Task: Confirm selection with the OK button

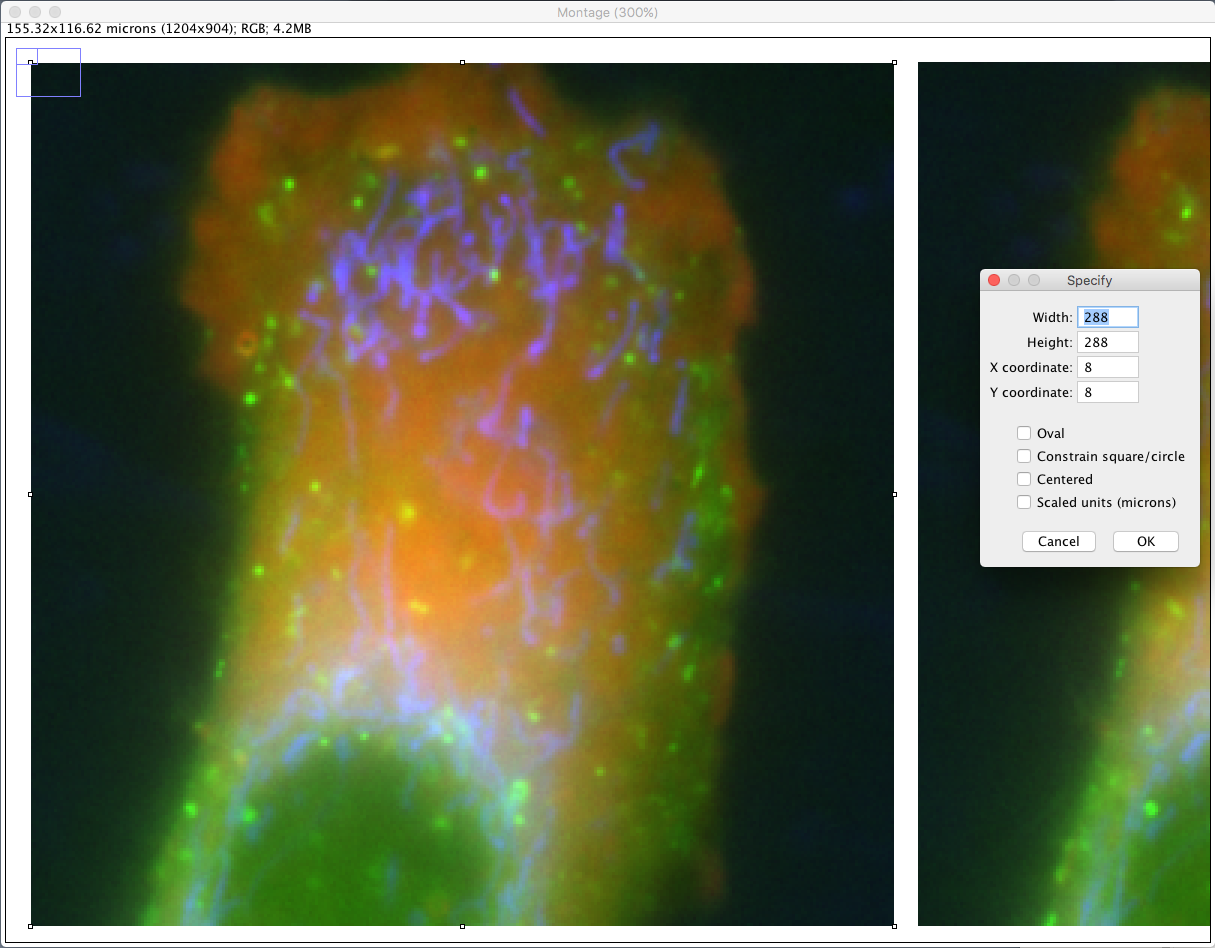Action: 1146,541
